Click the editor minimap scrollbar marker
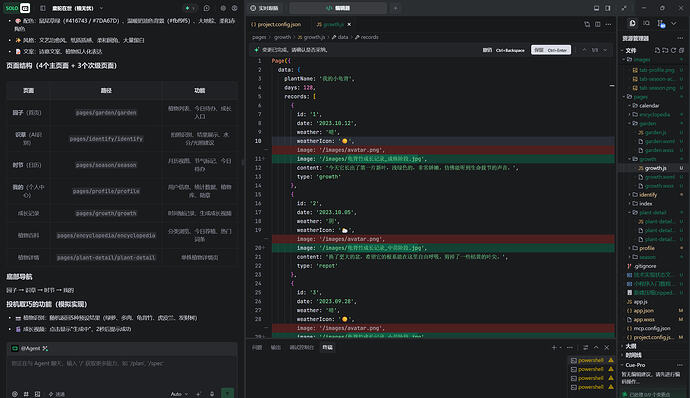 point(612,85)
